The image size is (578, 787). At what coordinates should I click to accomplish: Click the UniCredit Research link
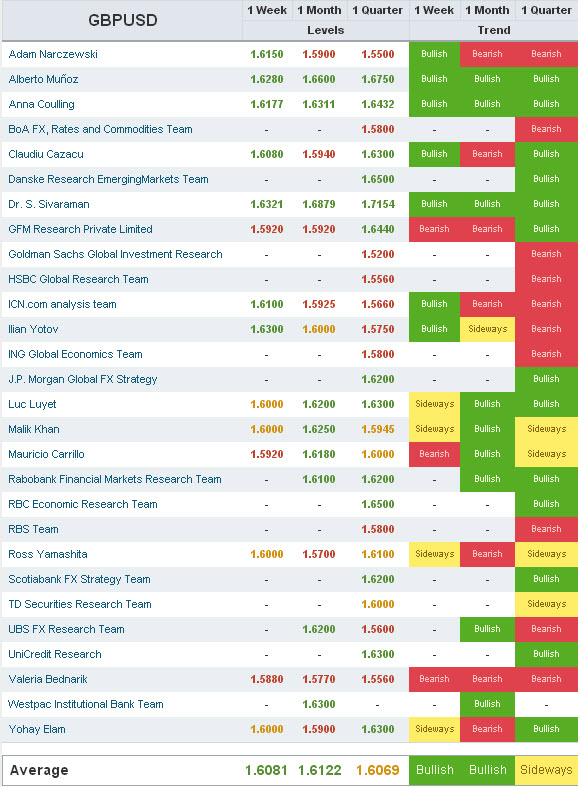(55, 654)
